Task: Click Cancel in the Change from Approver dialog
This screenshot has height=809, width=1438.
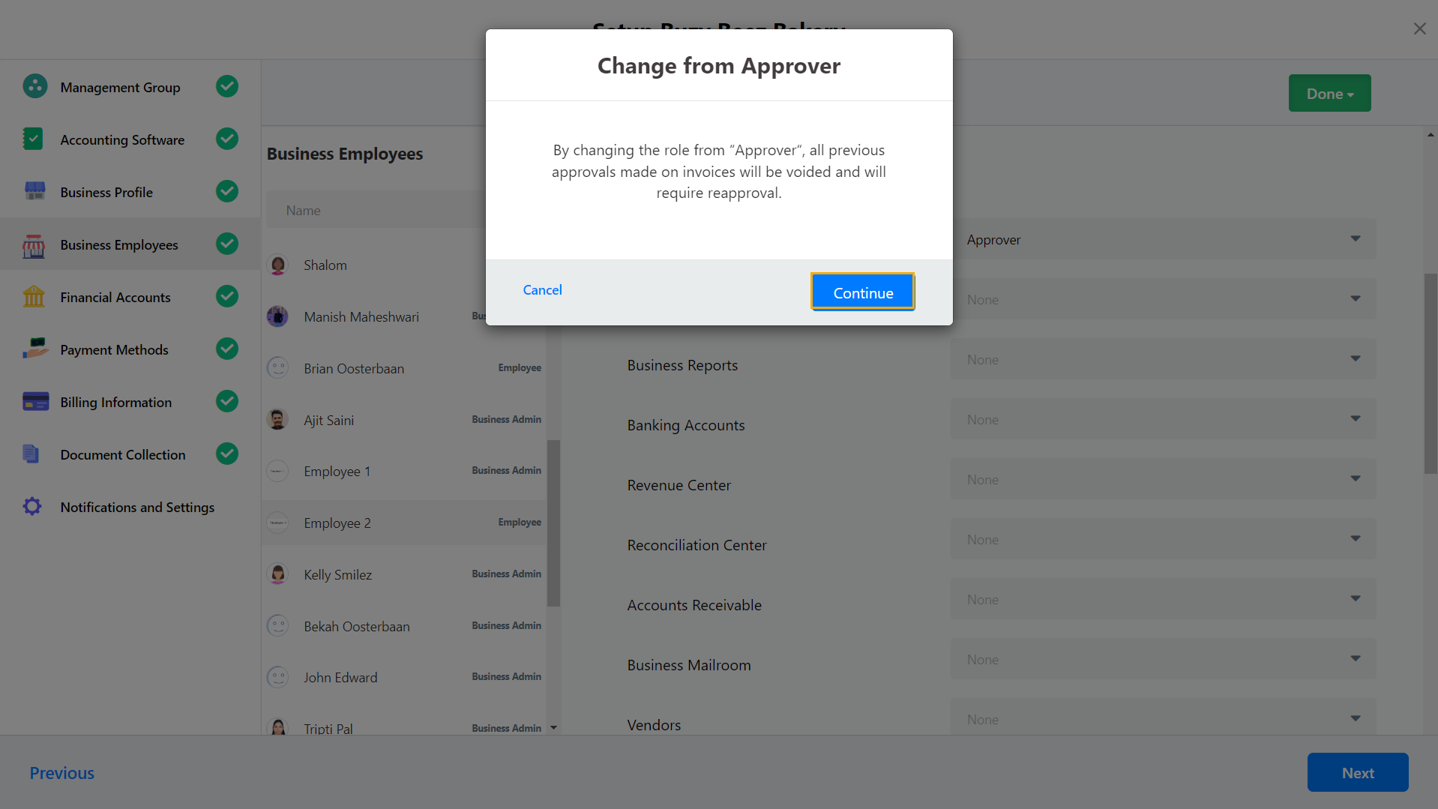Action: [x=542, y=290]
